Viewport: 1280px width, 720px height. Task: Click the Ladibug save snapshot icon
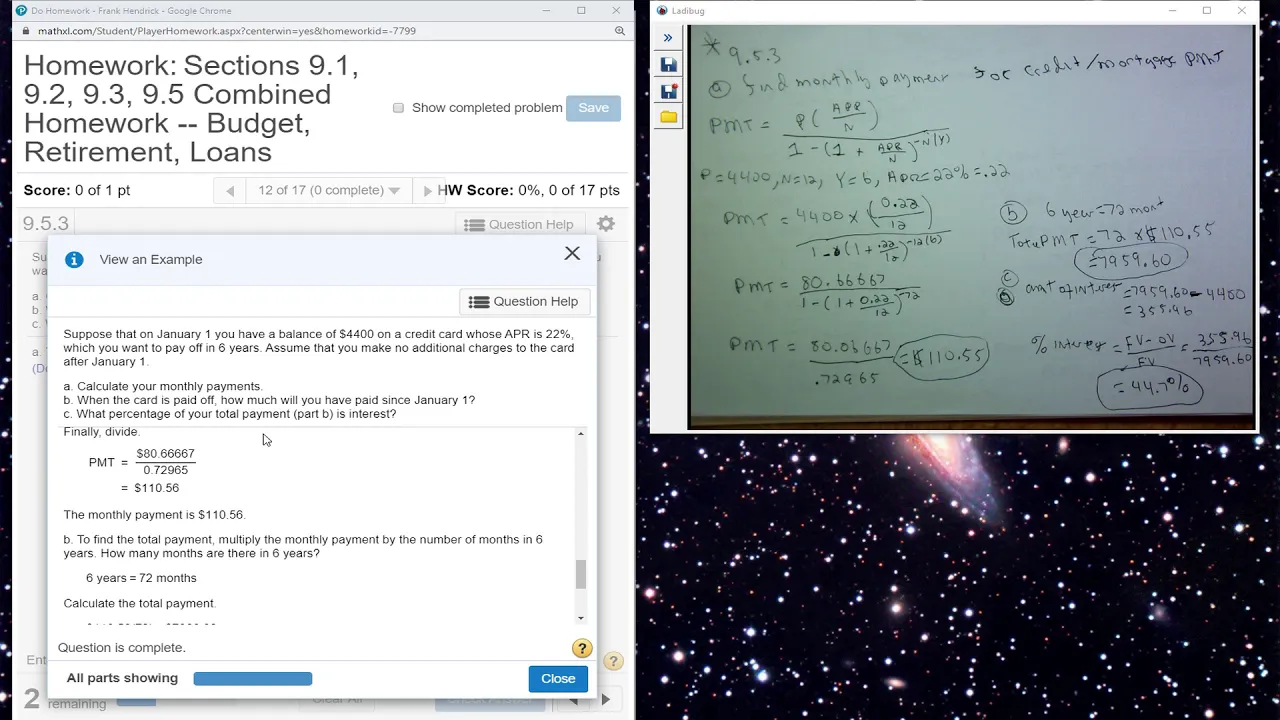pyautogui.click(x=668, y=65)
